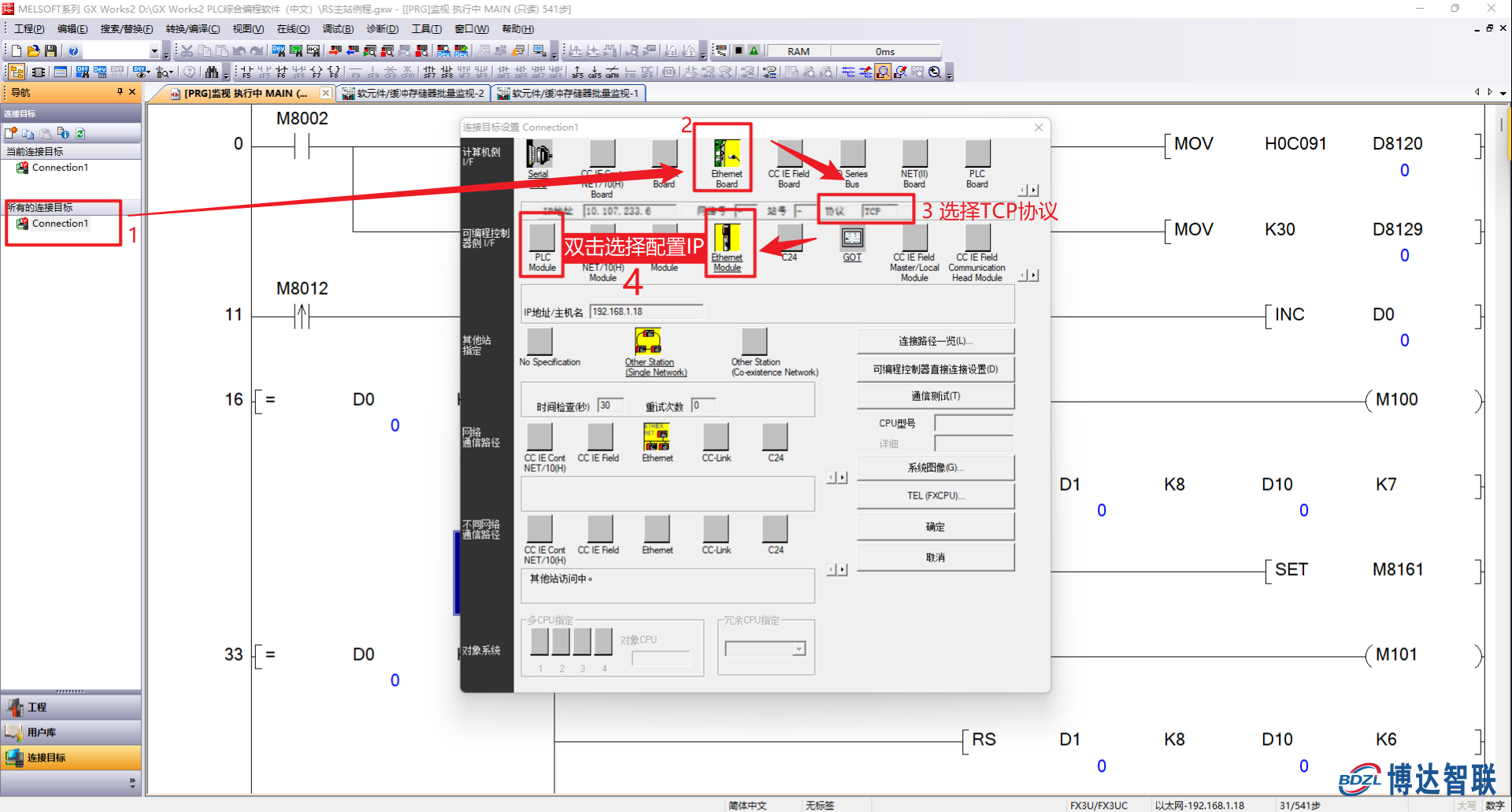Toggle the Navigation window toolbar icon
Viewport: 1512px width, 812px height.
[17, 72]
